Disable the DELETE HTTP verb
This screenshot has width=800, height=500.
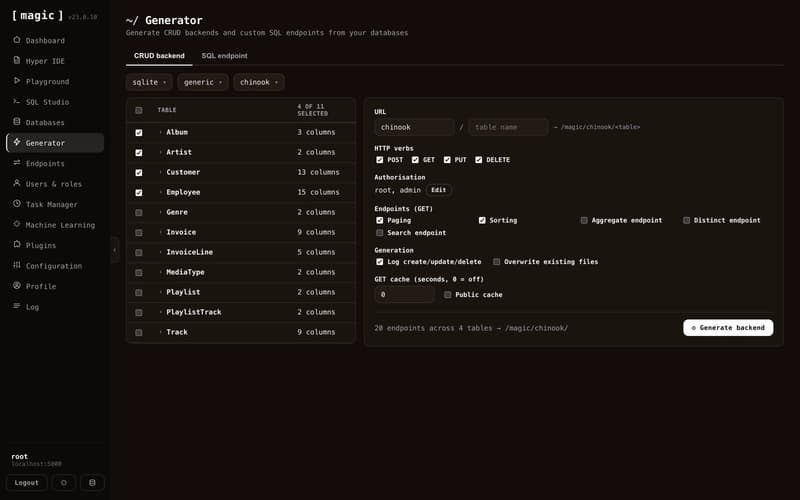tap(479, 160)
